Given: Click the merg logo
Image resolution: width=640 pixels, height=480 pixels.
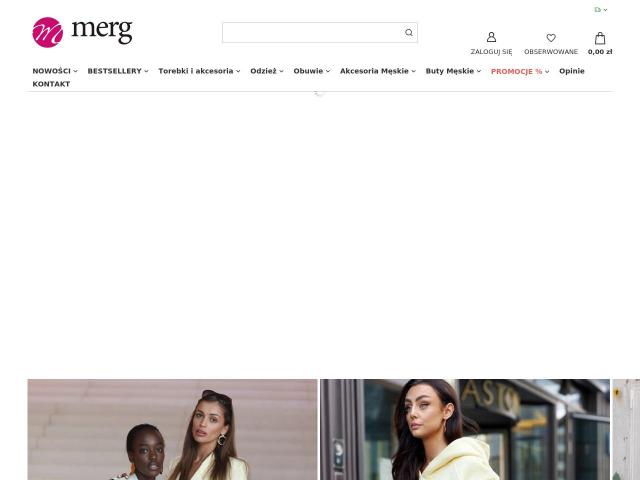Looking at the screenshot, I should 82,32.
